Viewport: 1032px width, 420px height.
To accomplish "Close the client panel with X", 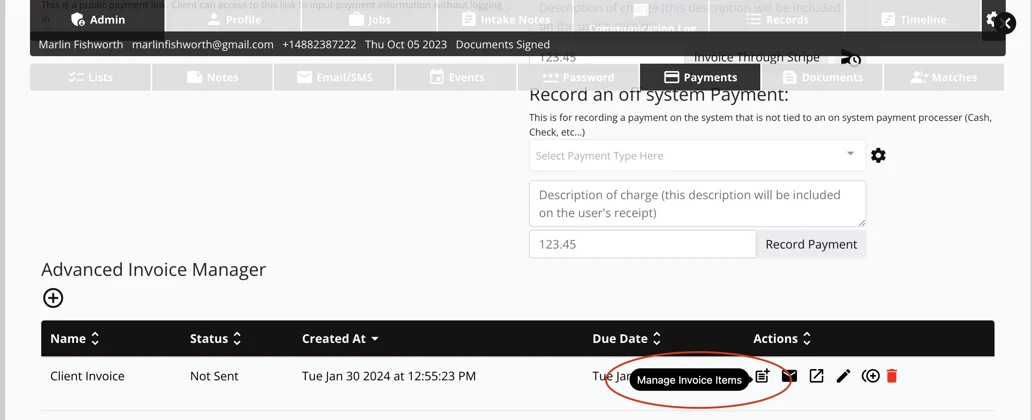I will (x=1005, y=23).
